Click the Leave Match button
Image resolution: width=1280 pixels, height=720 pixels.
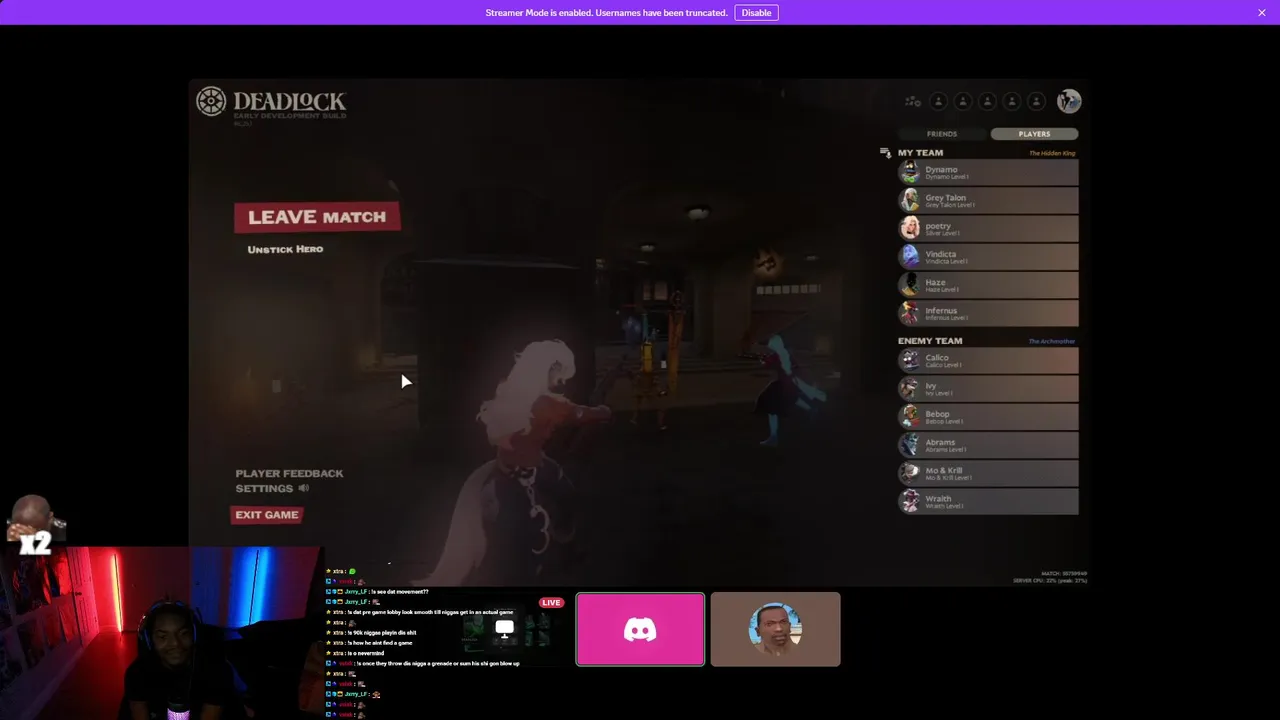pyautogui.click(x=317, y=217)
